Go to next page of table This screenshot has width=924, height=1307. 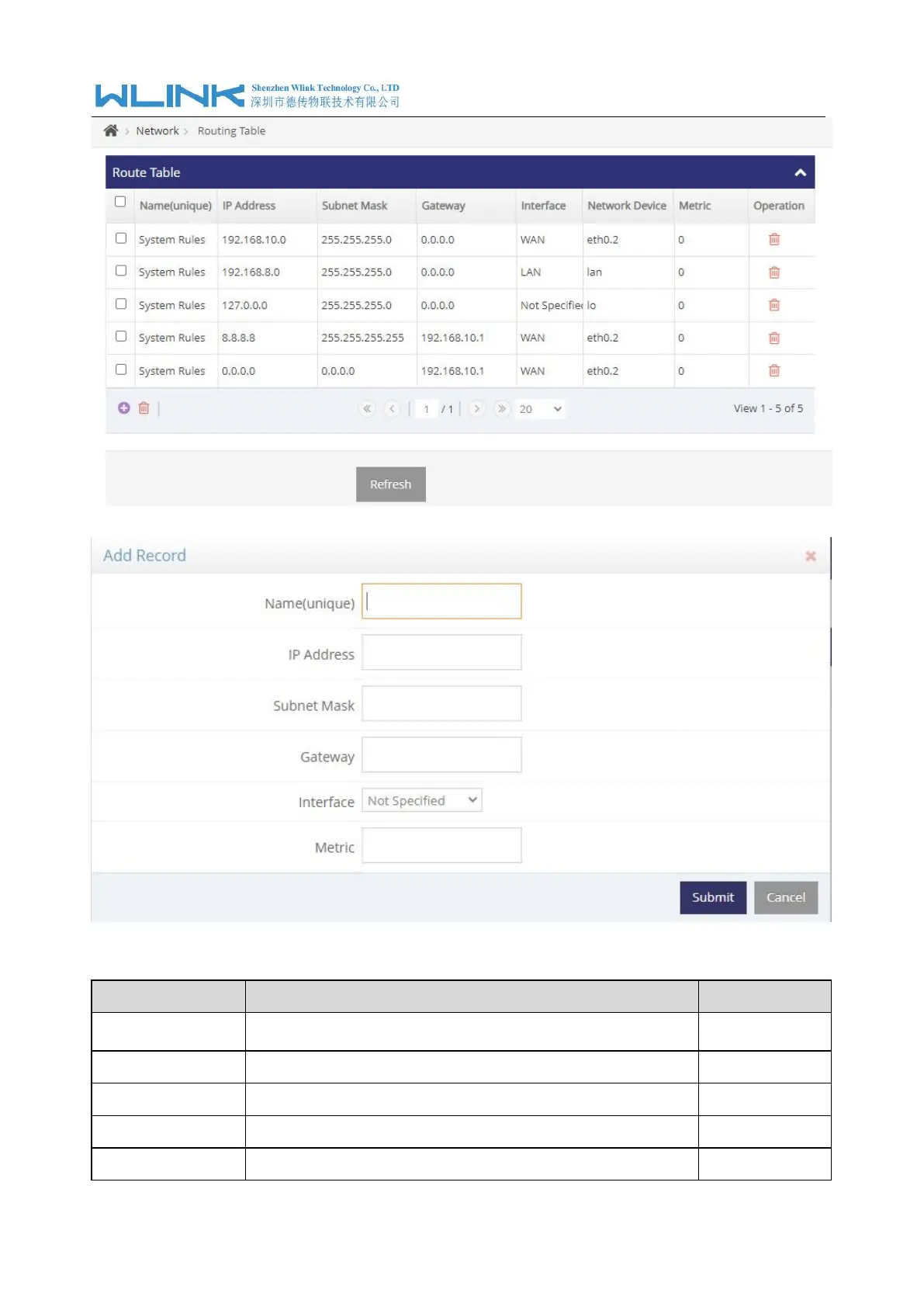point(477,409)
